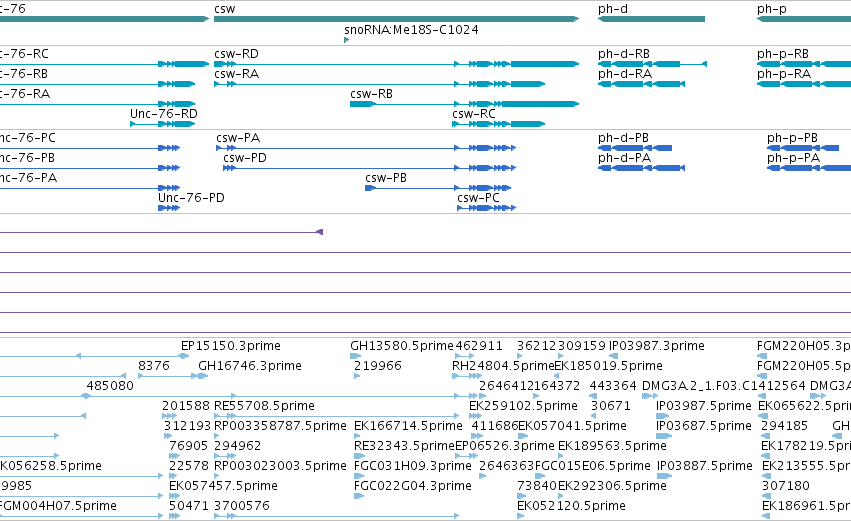Select the ph-p gene label

pos(772,9)
